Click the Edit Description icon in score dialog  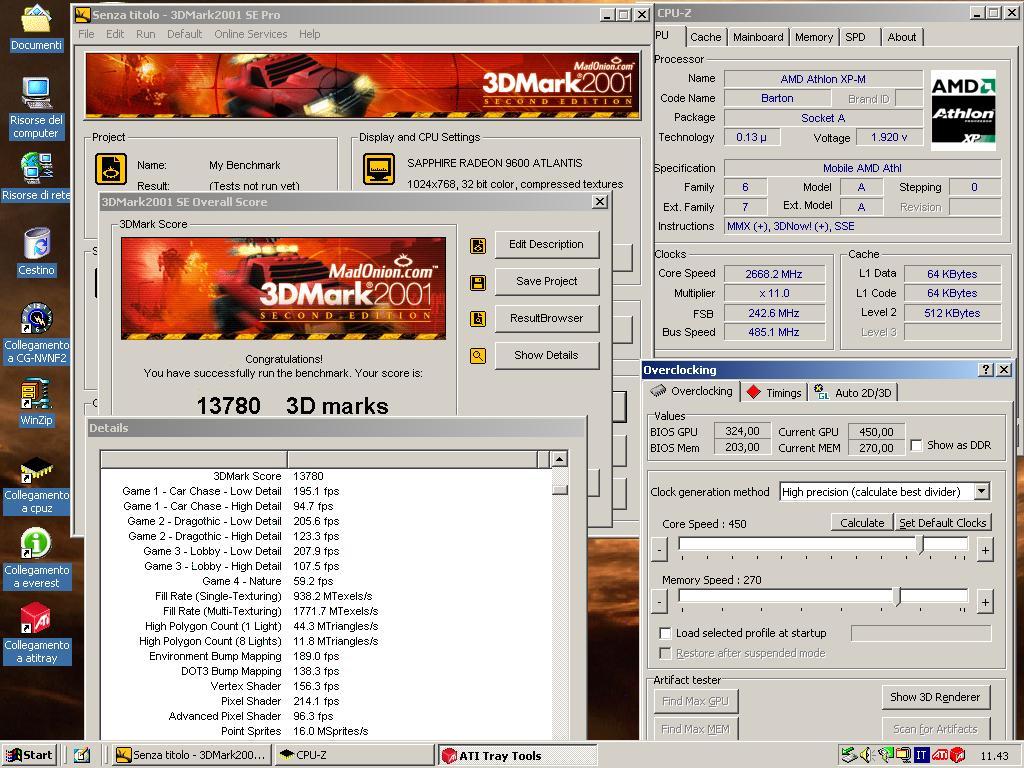(478, 246)
